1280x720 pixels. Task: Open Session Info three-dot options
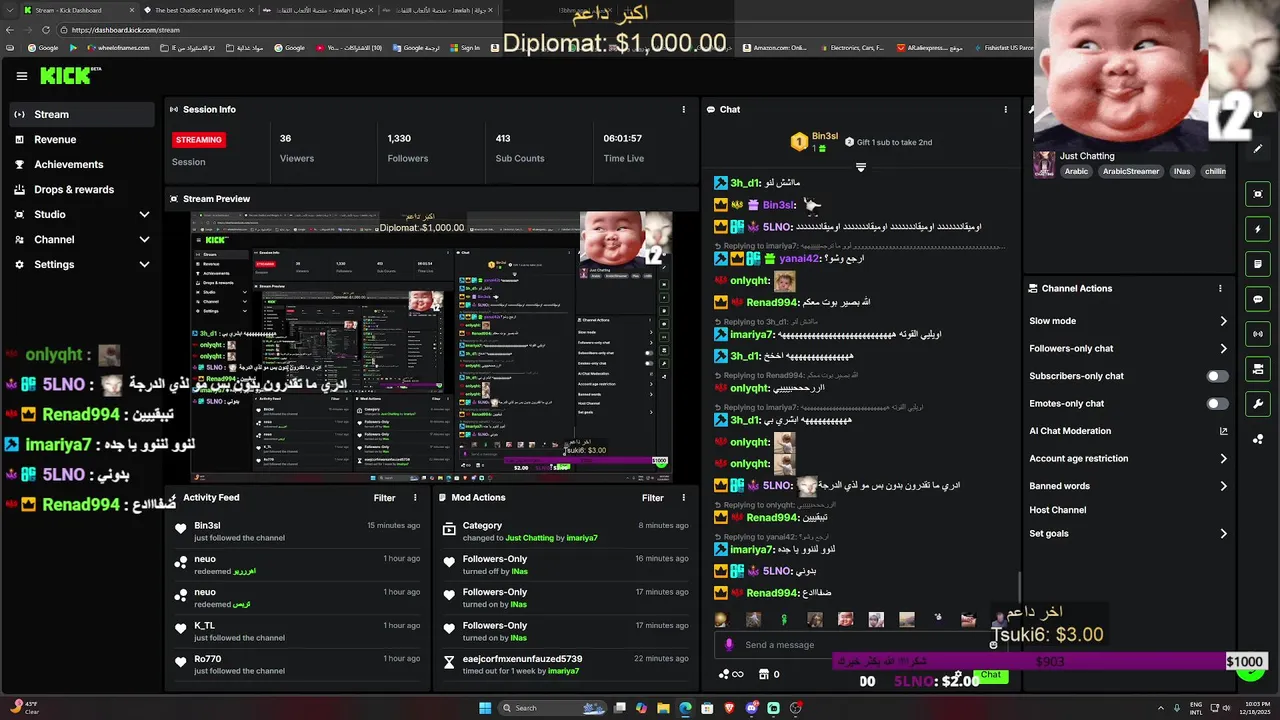click(684, 109)
